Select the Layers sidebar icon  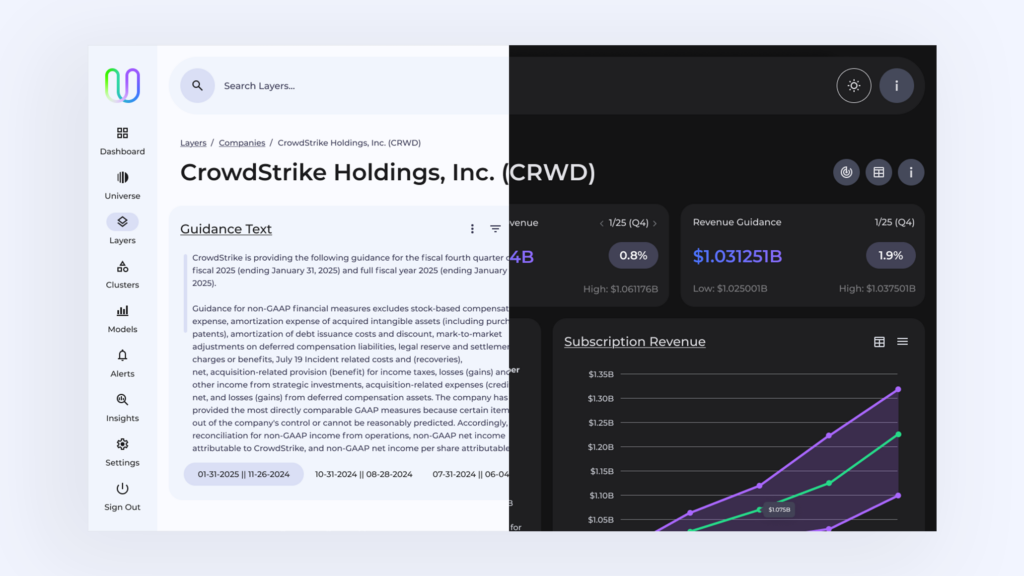click(122, 222)
